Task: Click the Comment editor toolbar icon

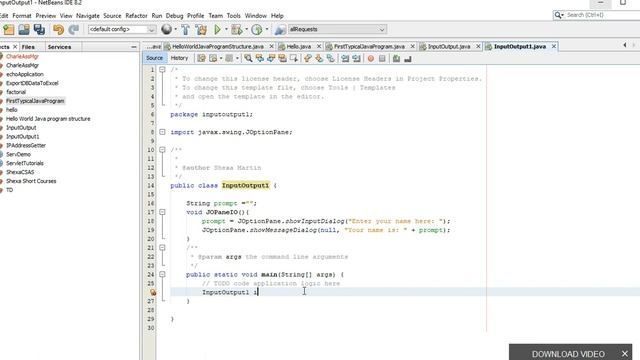Action: 396,58
